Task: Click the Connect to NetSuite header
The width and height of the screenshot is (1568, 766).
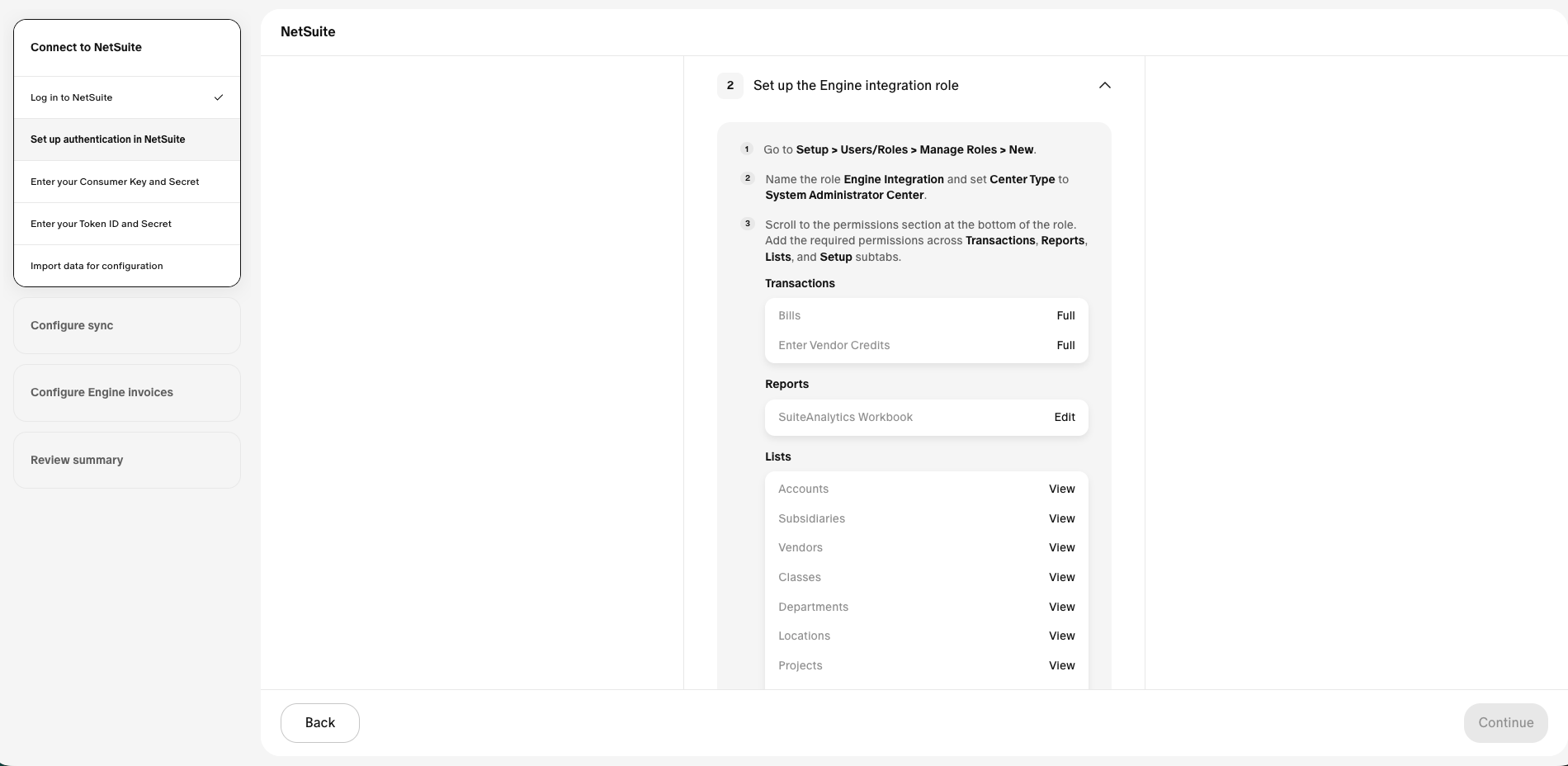Action: tap(86, 47)
